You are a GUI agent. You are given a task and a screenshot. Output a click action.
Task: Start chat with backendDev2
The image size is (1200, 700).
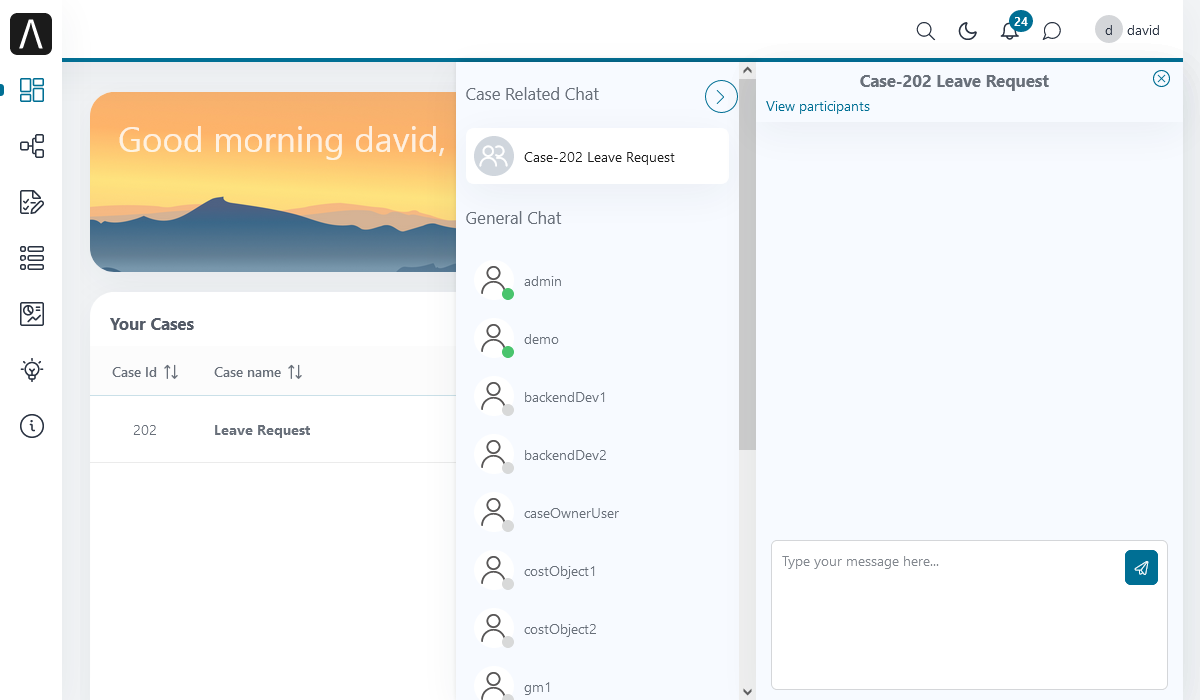597,456
